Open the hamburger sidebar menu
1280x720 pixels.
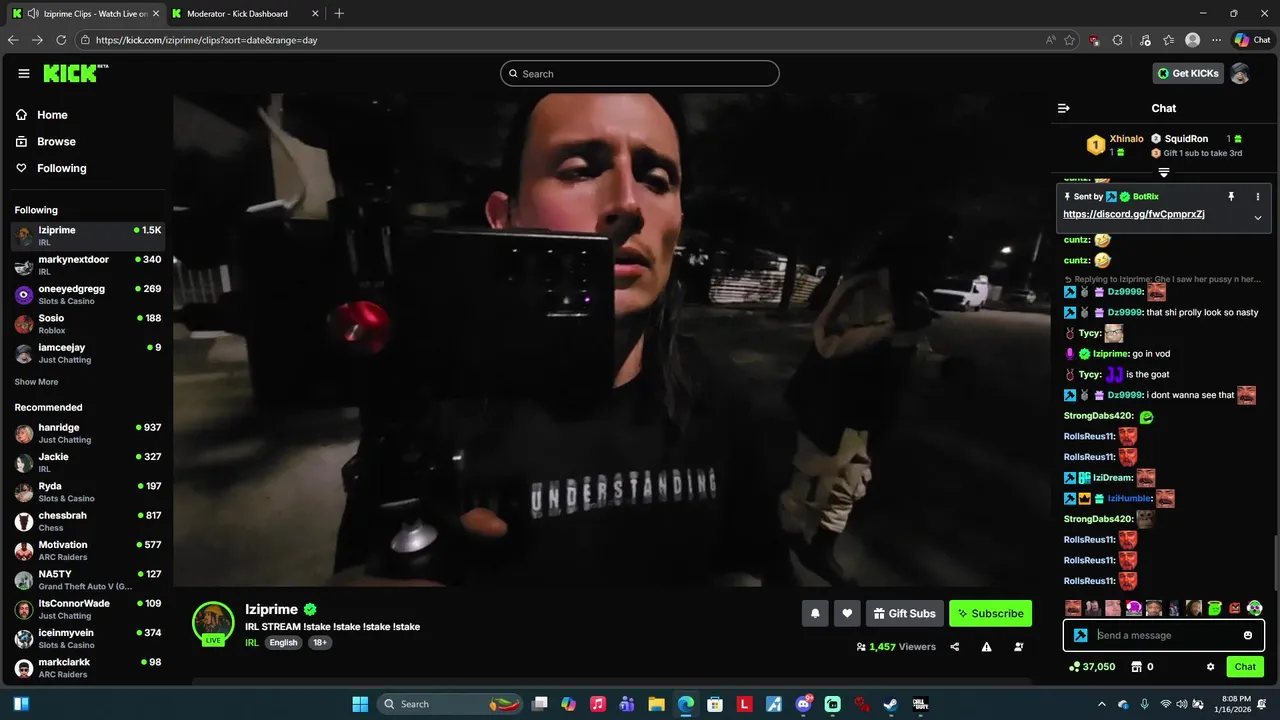tap(24, 73)
